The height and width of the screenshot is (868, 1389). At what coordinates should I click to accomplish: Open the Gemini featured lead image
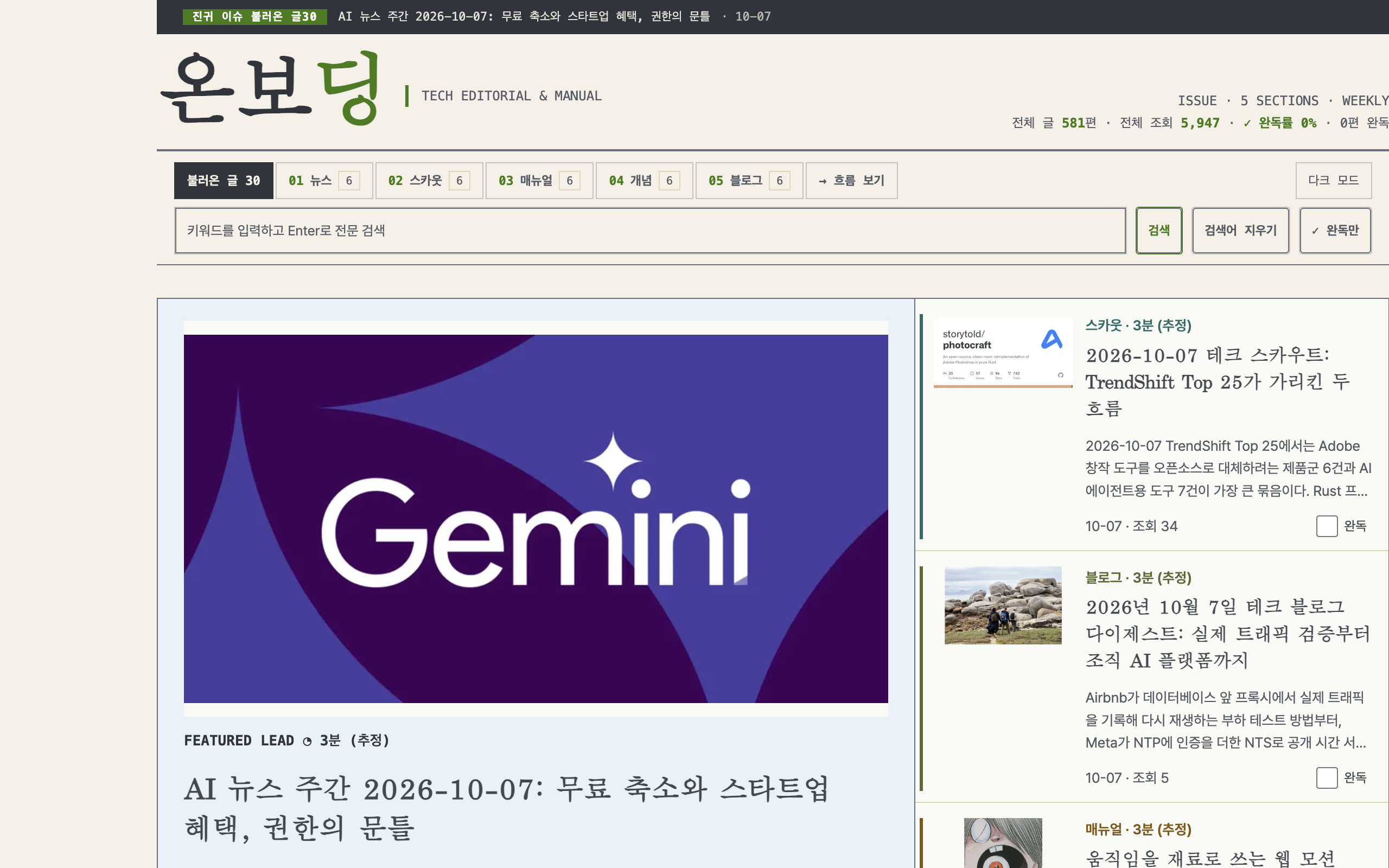536,519
